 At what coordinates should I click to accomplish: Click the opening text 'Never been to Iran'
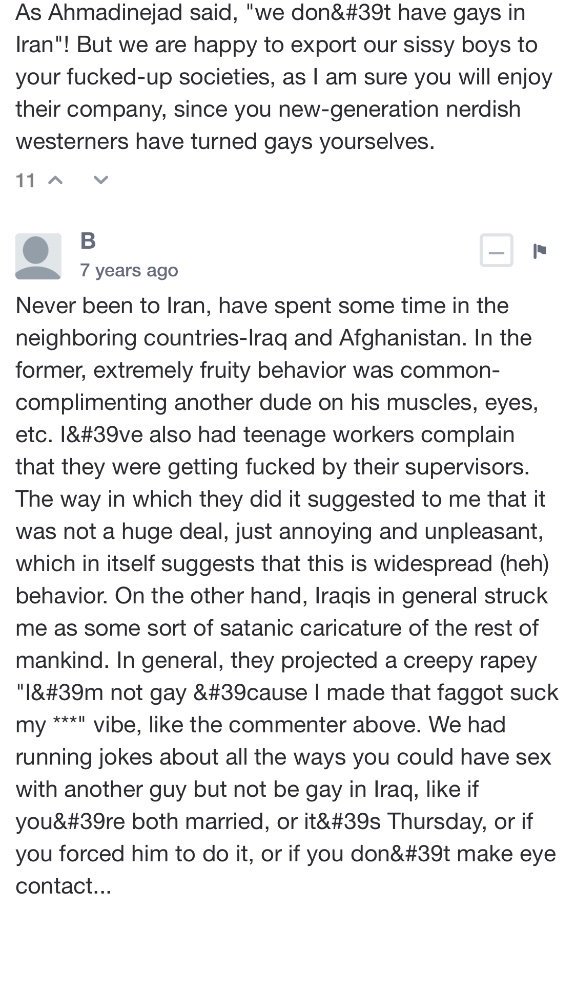click(110, 305)
